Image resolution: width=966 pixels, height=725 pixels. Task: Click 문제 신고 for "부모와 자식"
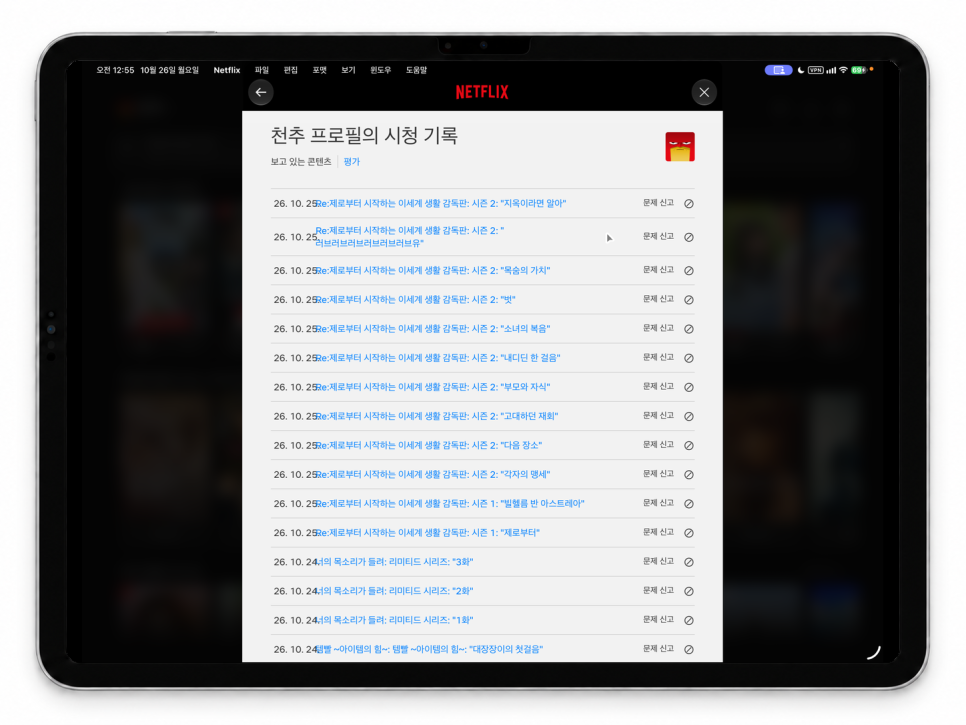coord(659,386)
